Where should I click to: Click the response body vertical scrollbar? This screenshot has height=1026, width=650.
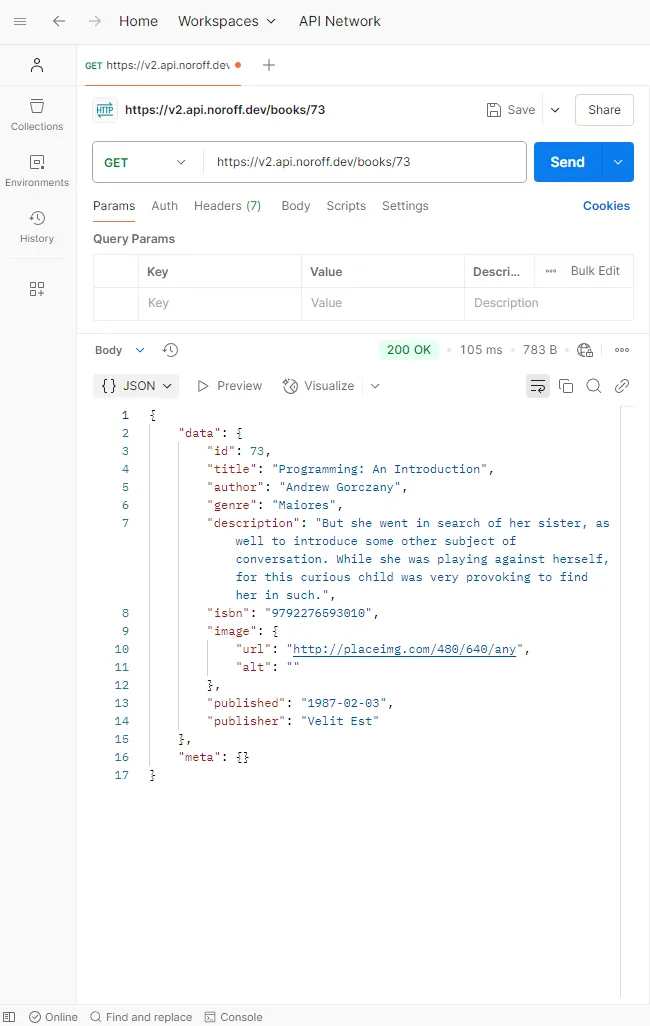click(621, 700)
